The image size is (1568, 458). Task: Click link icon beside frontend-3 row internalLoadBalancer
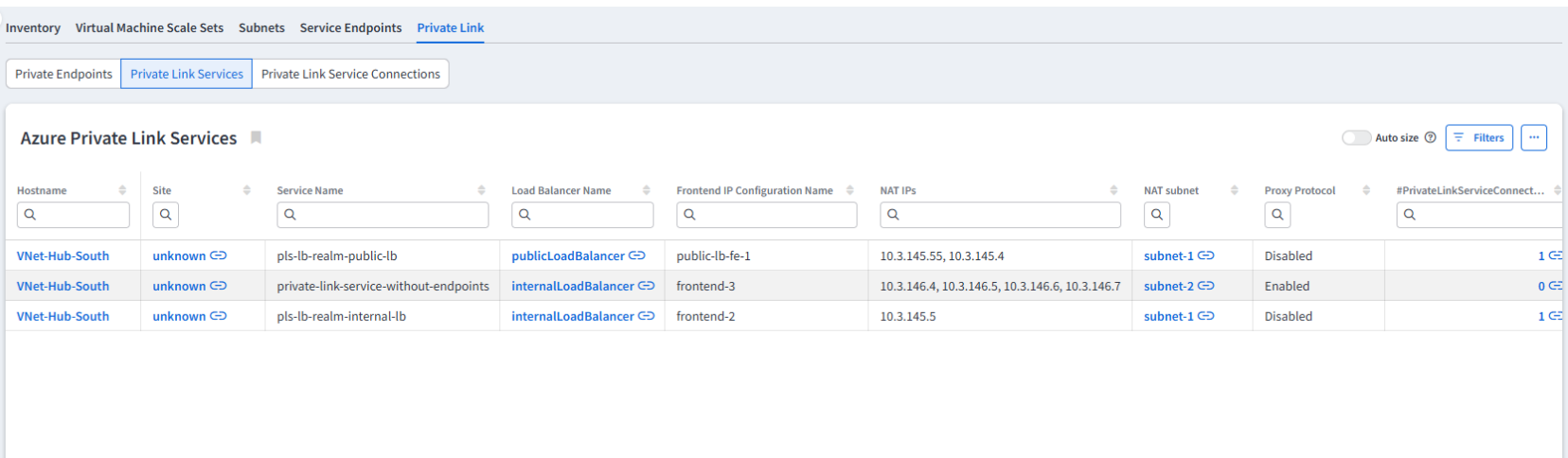(646, 286)
